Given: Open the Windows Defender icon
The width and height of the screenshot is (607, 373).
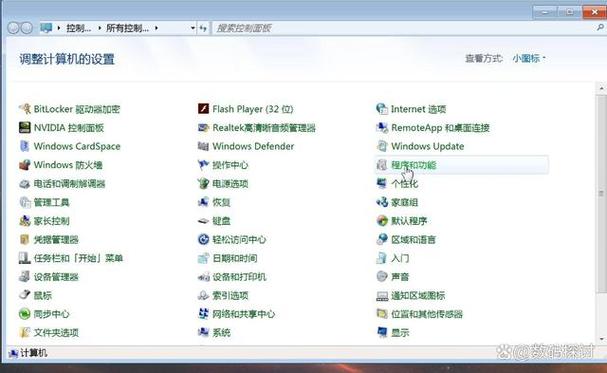Looking at the screenshot, I should (x=204, y=146).
